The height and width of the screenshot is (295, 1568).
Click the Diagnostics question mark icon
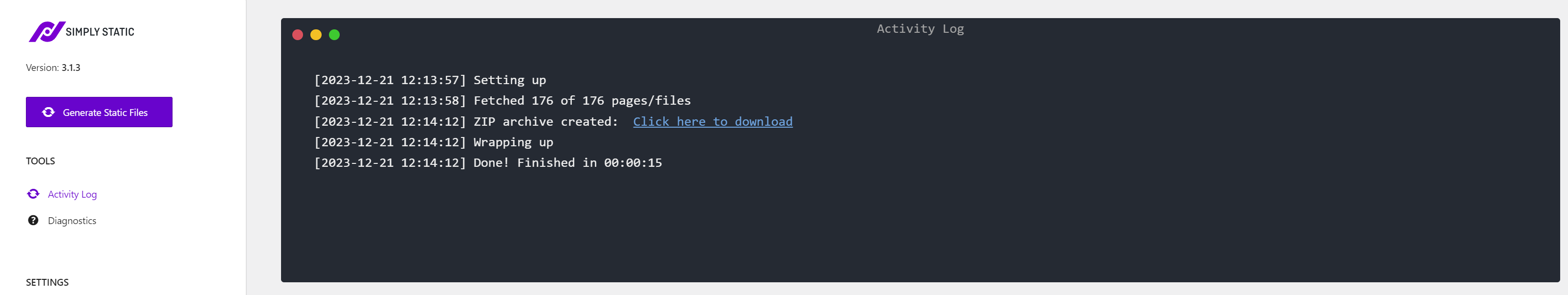tap(33, 220)
